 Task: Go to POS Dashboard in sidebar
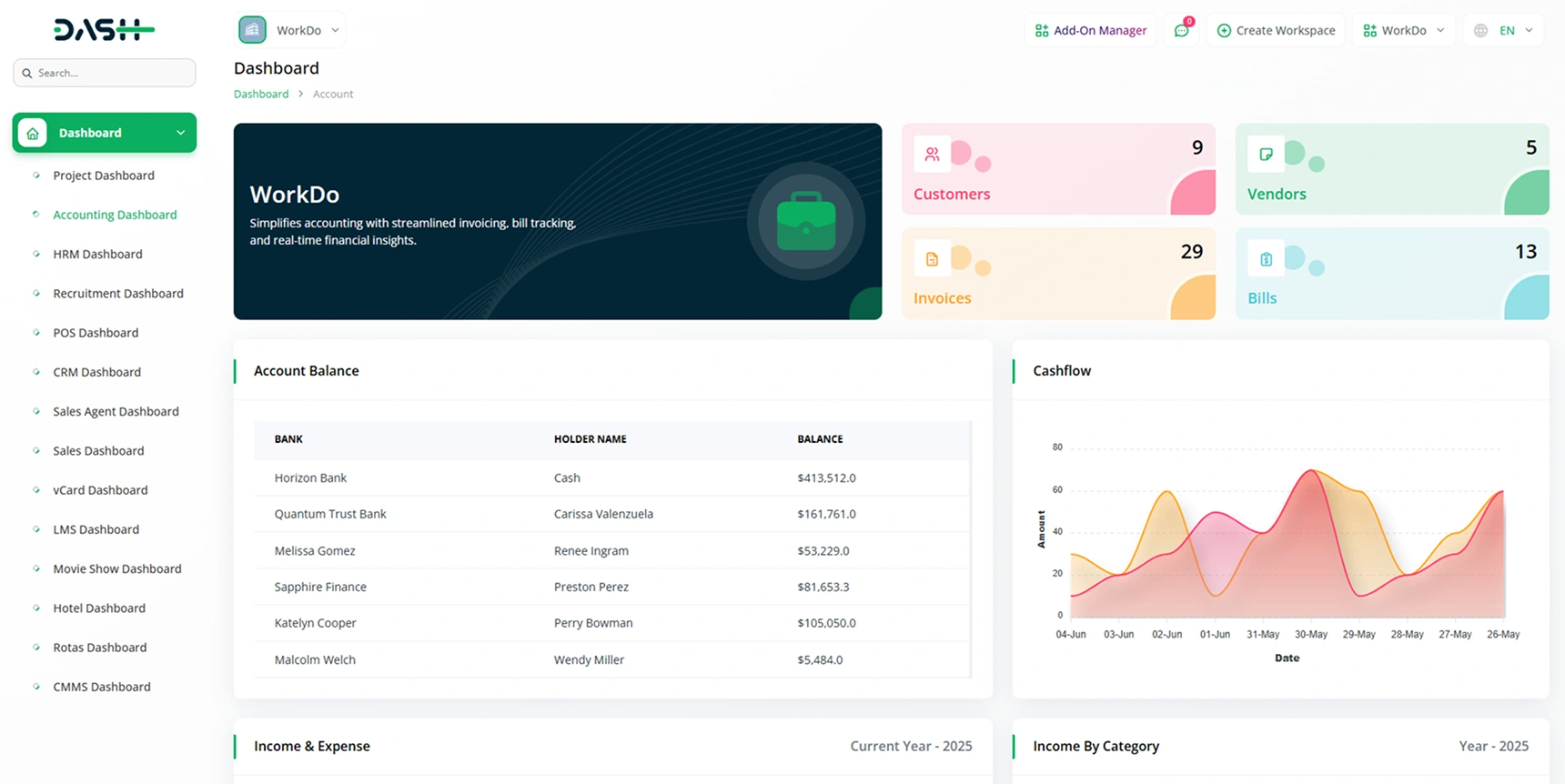pos(96,333)
